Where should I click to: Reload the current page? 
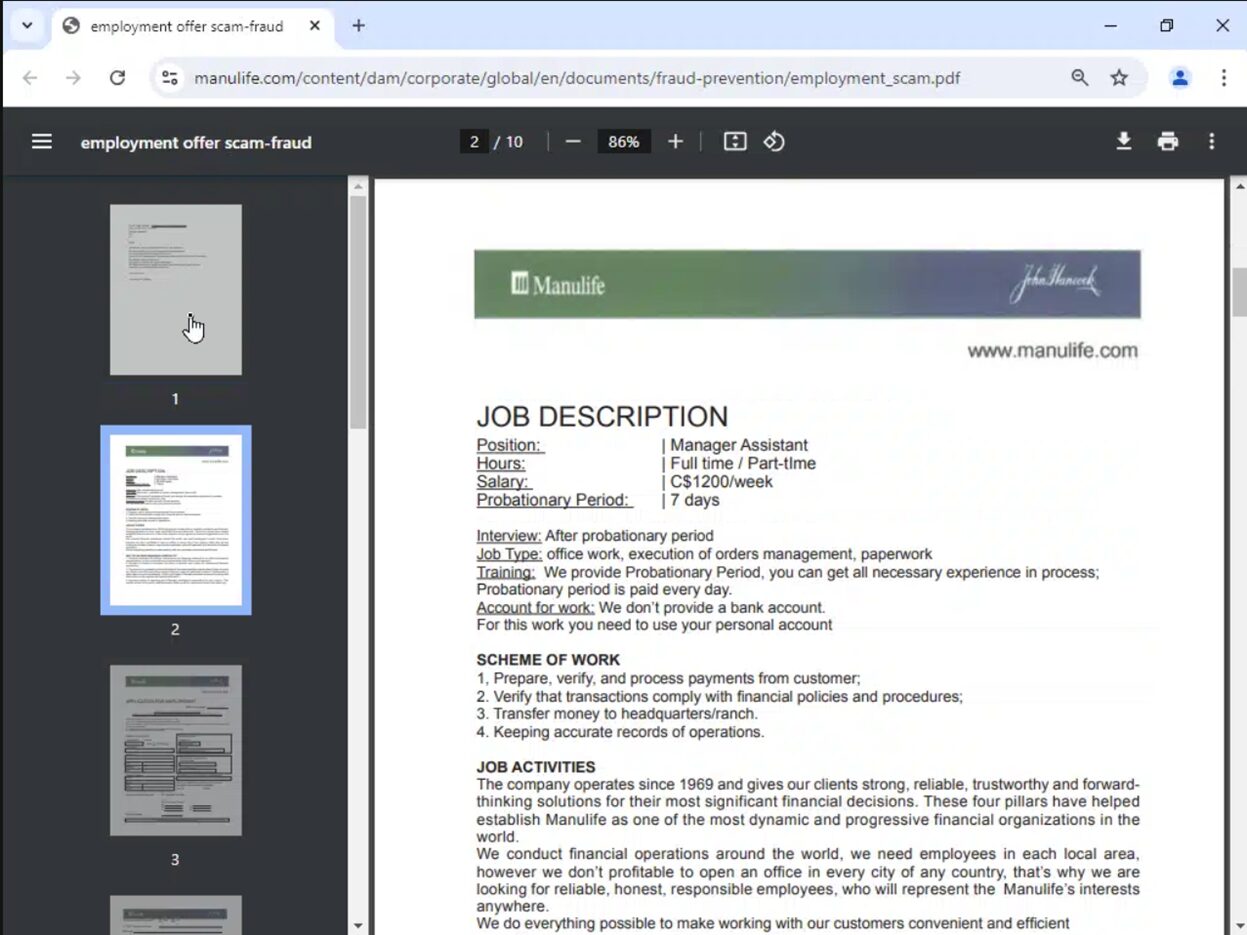coord(117,77)
